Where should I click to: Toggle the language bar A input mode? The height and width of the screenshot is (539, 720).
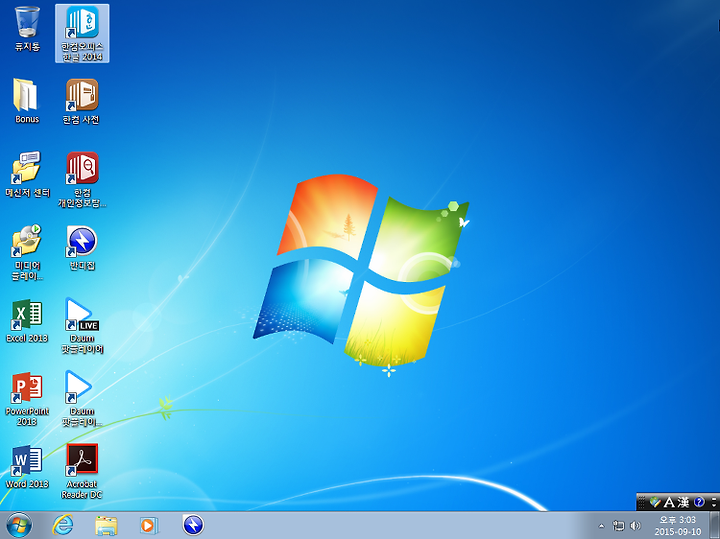pos(669,502)
